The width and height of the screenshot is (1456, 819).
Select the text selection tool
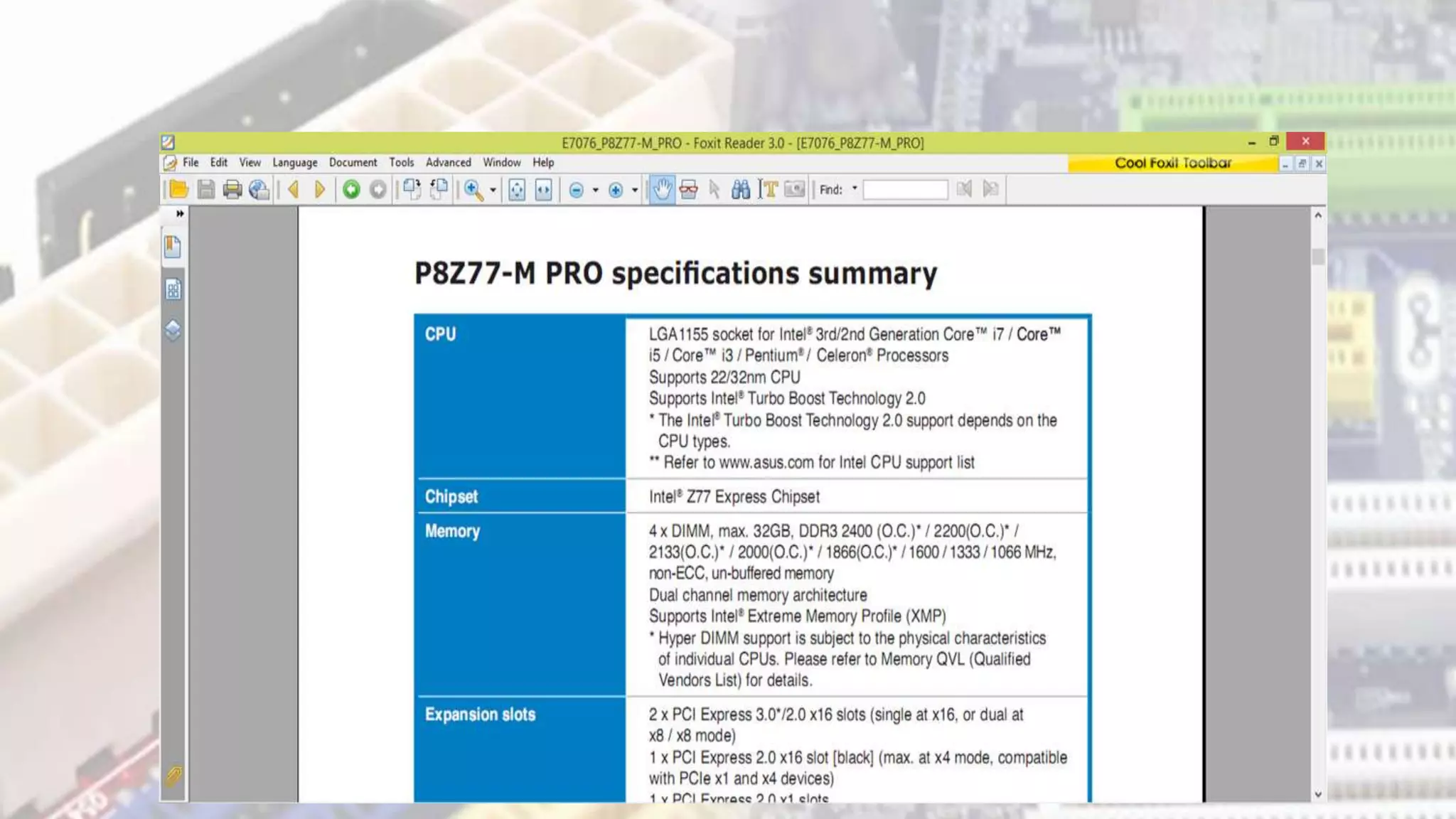(769, 190)
